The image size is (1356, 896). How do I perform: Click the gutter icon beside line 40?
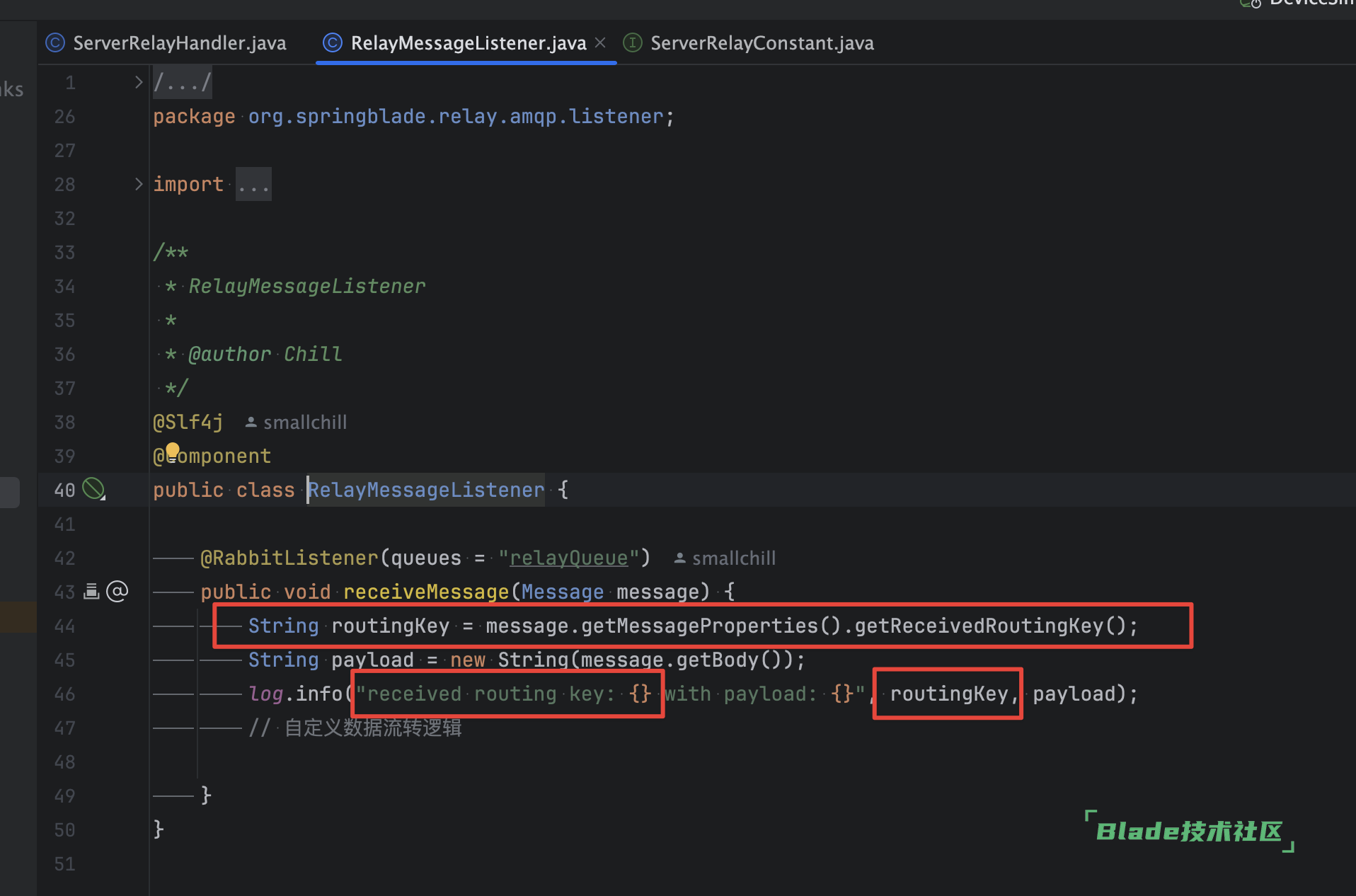[93, 489]
